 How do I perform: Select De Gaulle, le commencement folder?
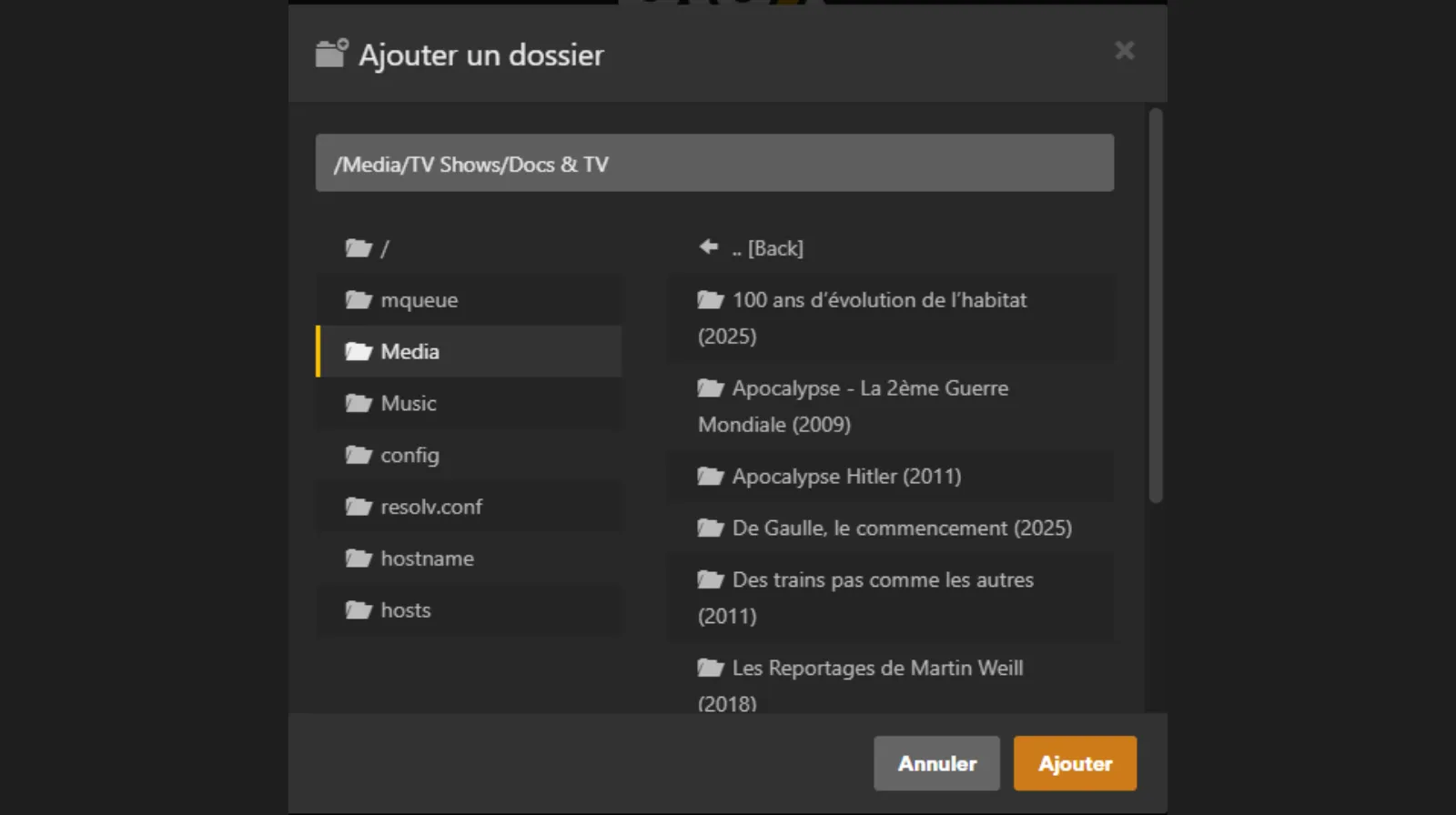tap(901, 528)
